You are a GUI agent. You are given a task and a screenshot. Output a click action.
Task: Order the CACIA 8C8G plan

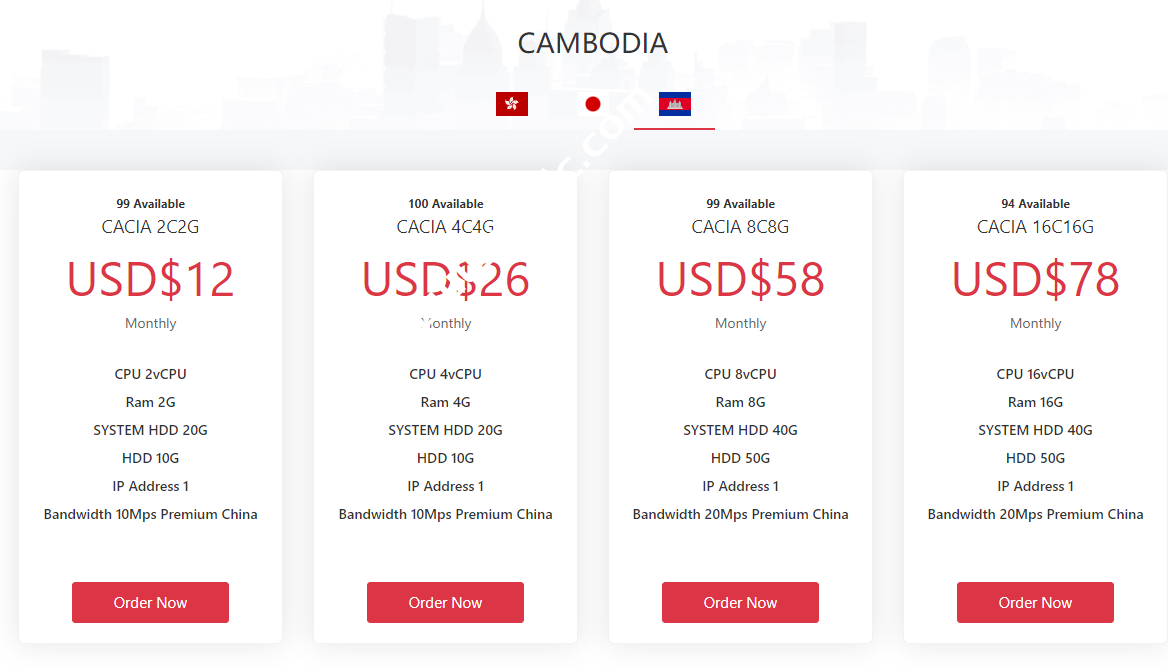[740, 602]
